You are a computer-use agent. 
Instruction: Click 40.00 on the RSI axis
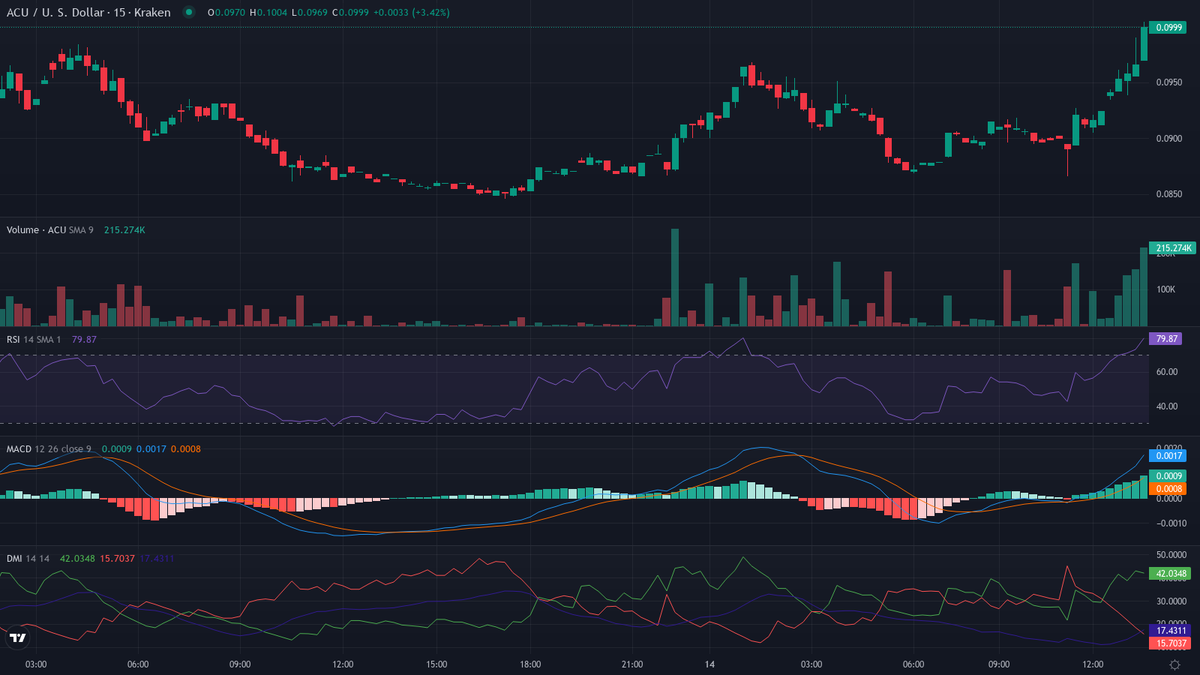pyautogui.click(x=1165, y=407)
